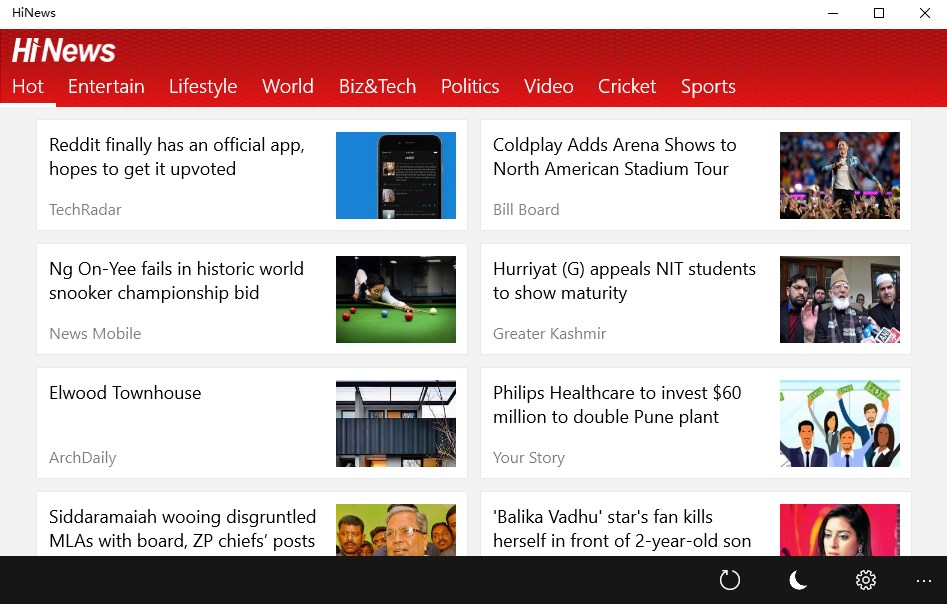Image resolution: width=947 pixels, height=604 pixels.
Task: Click the Your Story source label
Action: [x=528, y=458]
